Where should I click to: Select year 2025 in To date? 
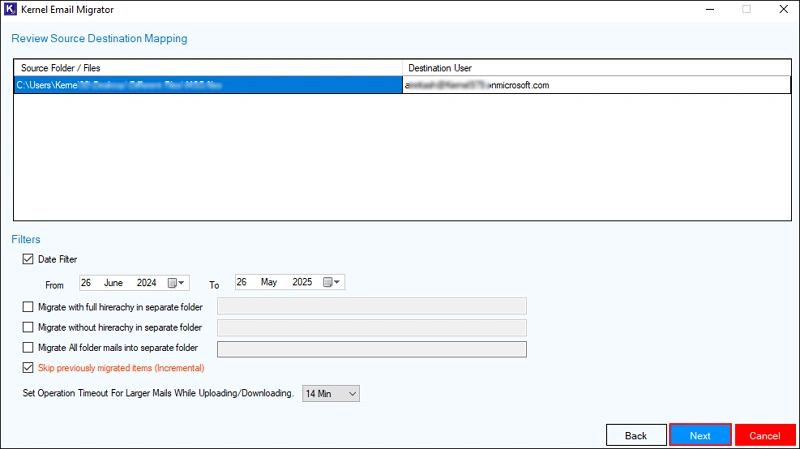[302, 282]
